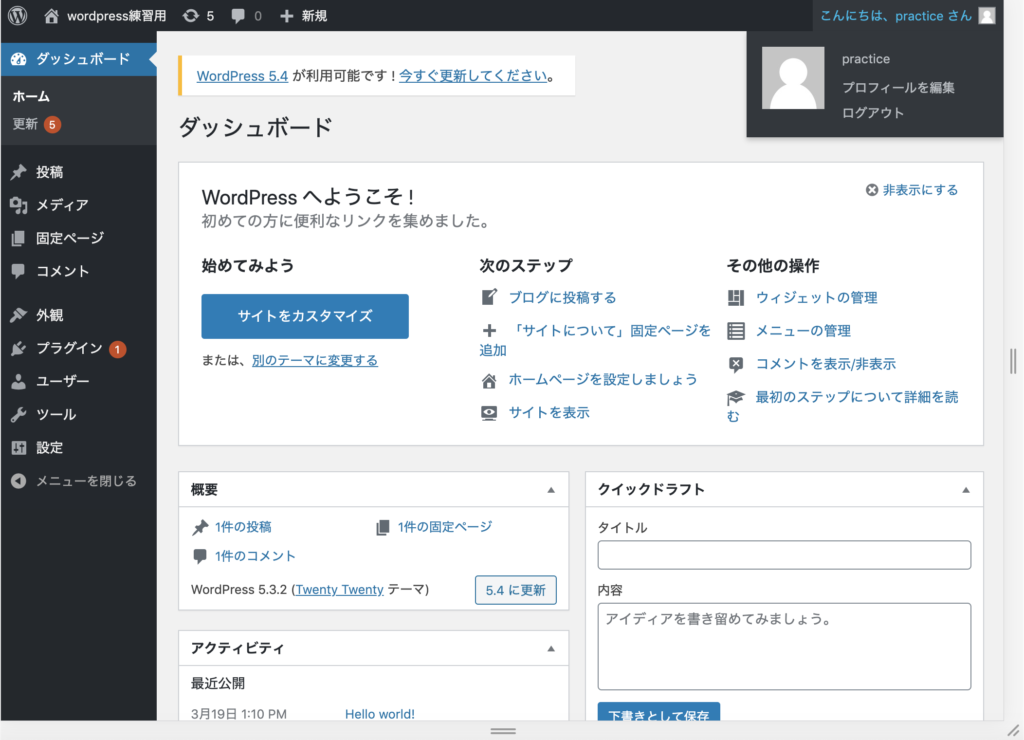The height and width of the screenshot is (740, 1024).
Task: Open the 投稿 menu in sidebar
Action: (x=50, y=172)
